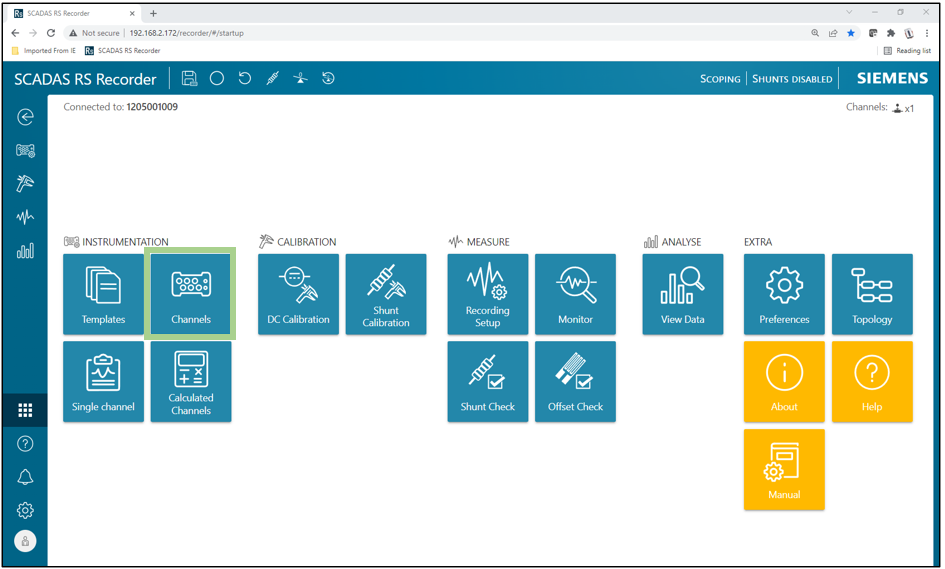Launch DC Calibration

coord(298,294)
